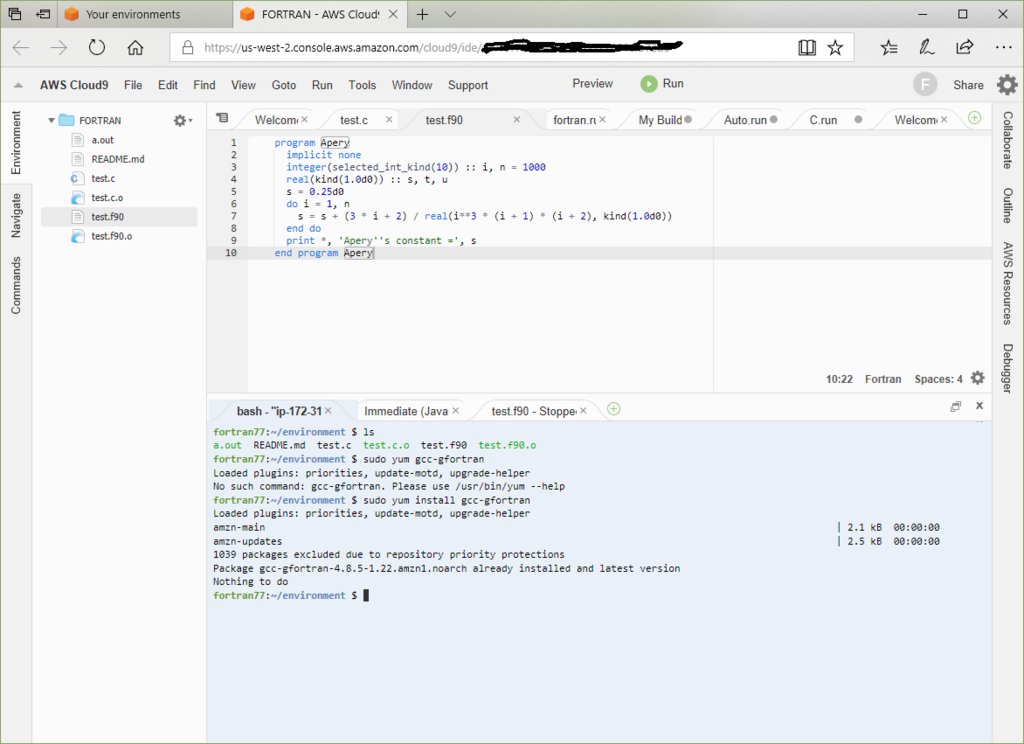
Task: Click the browser reload icon
Action: click(97, 47)
